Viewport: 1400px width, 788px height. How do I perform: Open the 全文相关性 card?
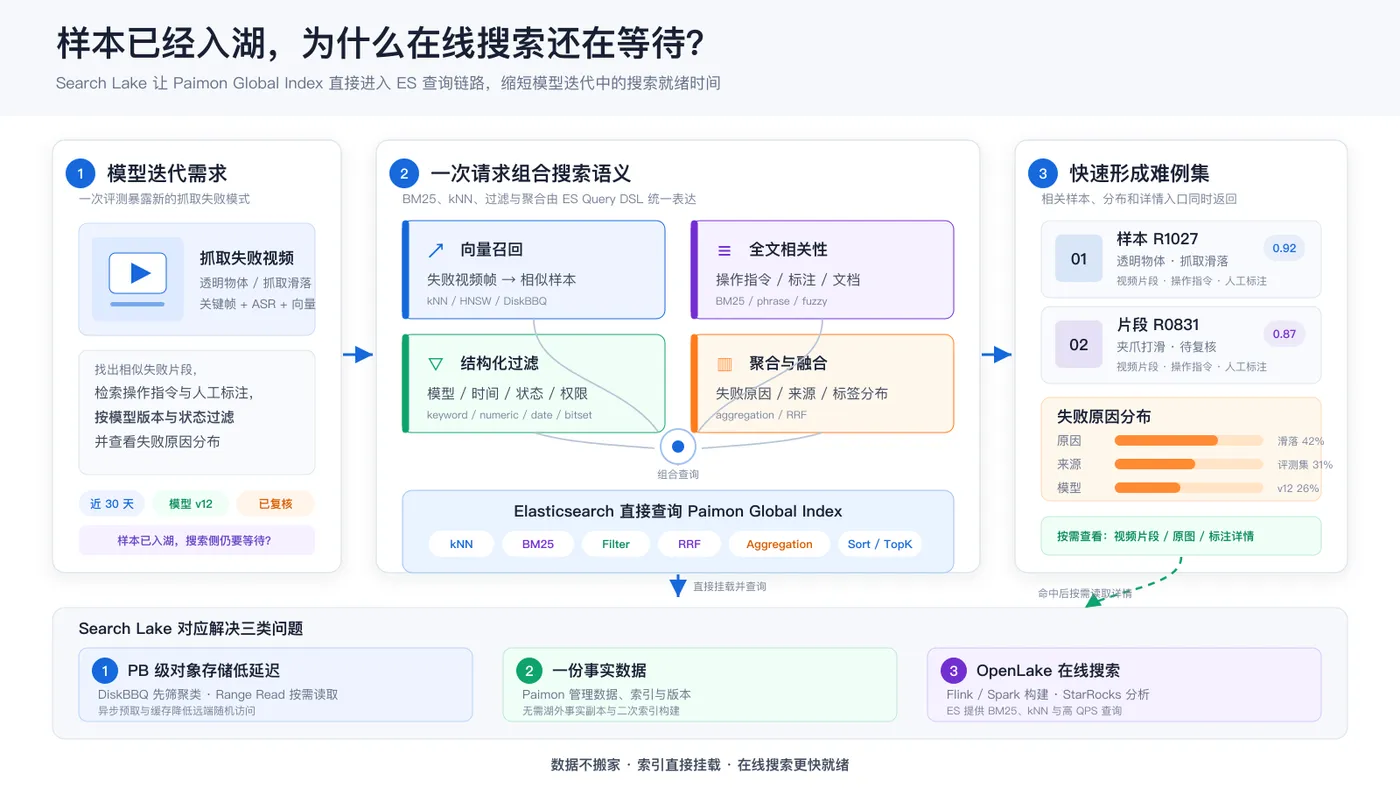(822, 270)
